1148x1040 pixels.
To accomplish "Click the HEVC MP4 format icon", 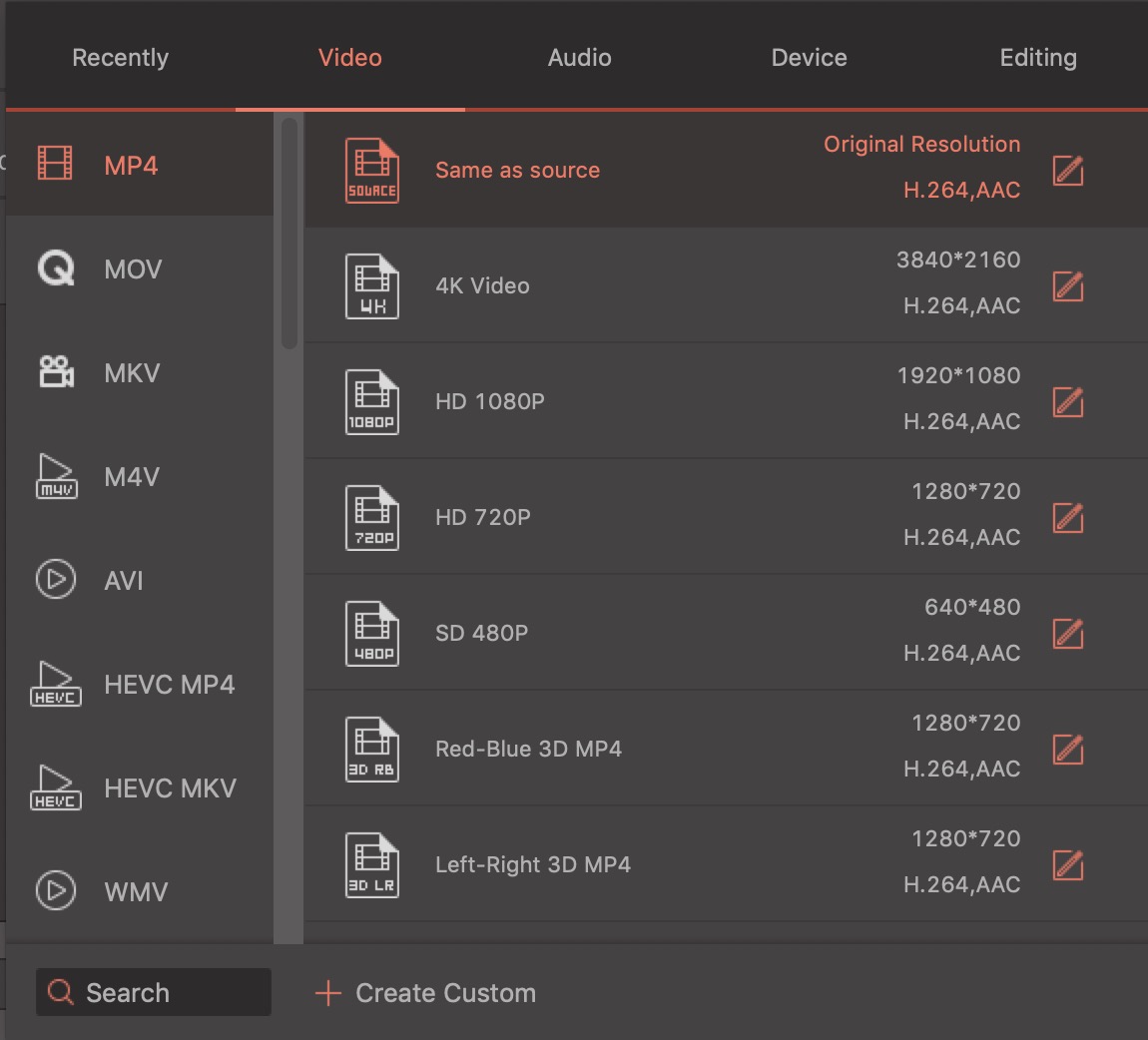I will click(56, 684).
